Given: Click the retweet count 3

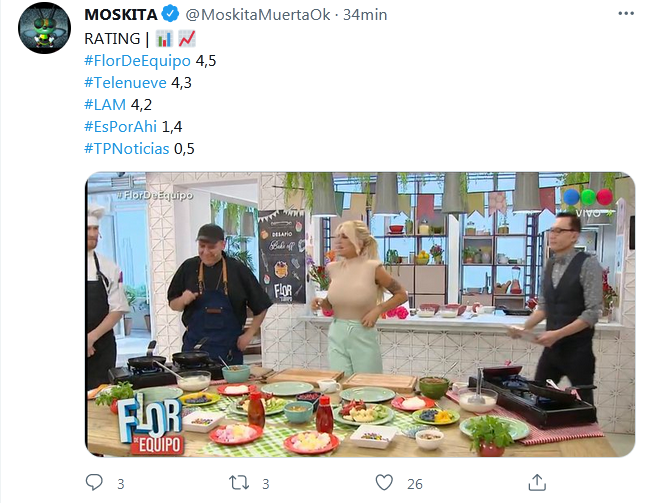Looking at the screenshot, I should point(266,484).
